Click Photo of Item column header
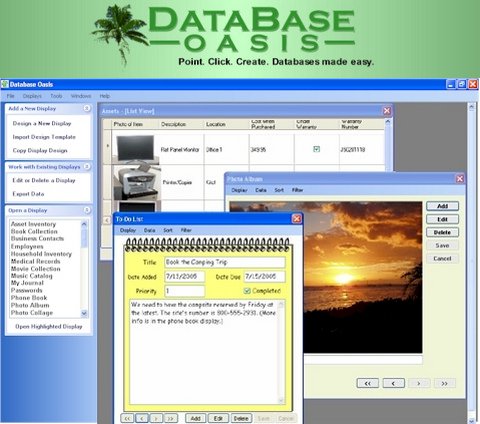480x424 pixels. click(x=128, y=124)
